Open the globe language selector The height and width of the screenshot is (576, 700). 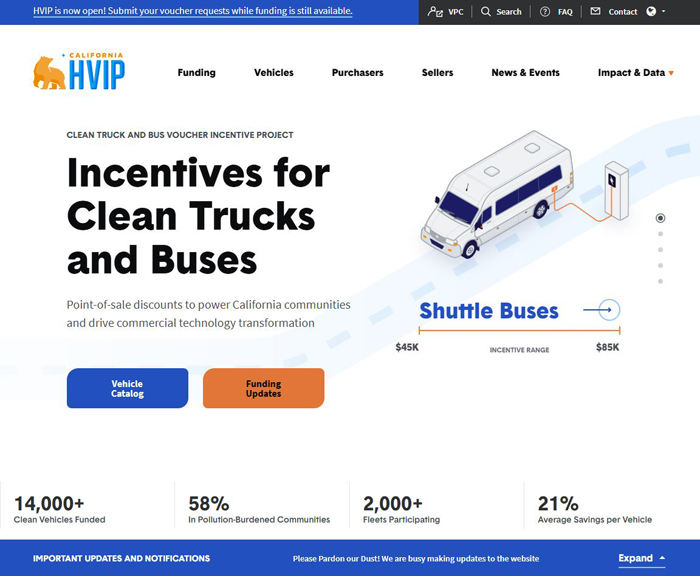pyautogui.click(x=651, y=11)
